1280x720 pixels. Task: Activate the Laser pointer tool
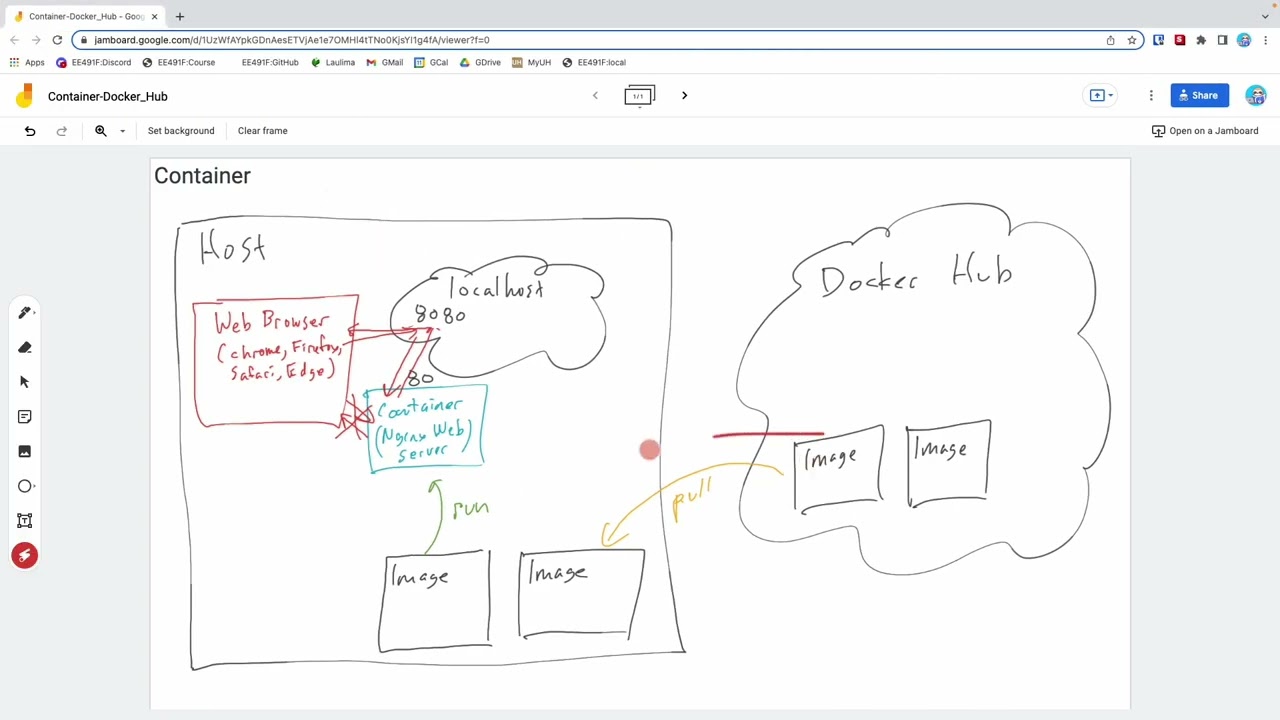tap(25, 556)
